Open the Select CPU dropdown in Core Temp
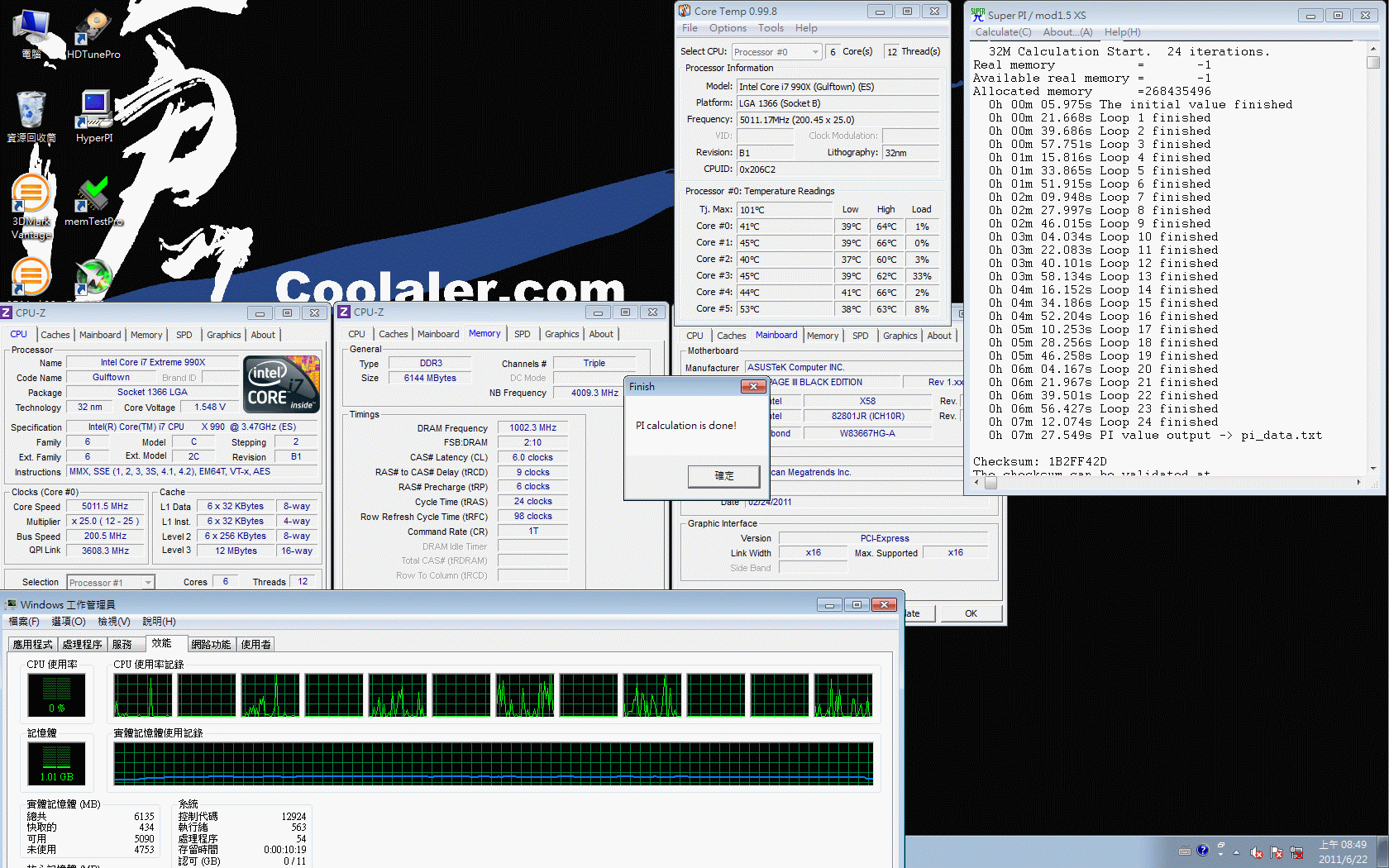This screenshot has width=1389, height=868. (777, 51)
